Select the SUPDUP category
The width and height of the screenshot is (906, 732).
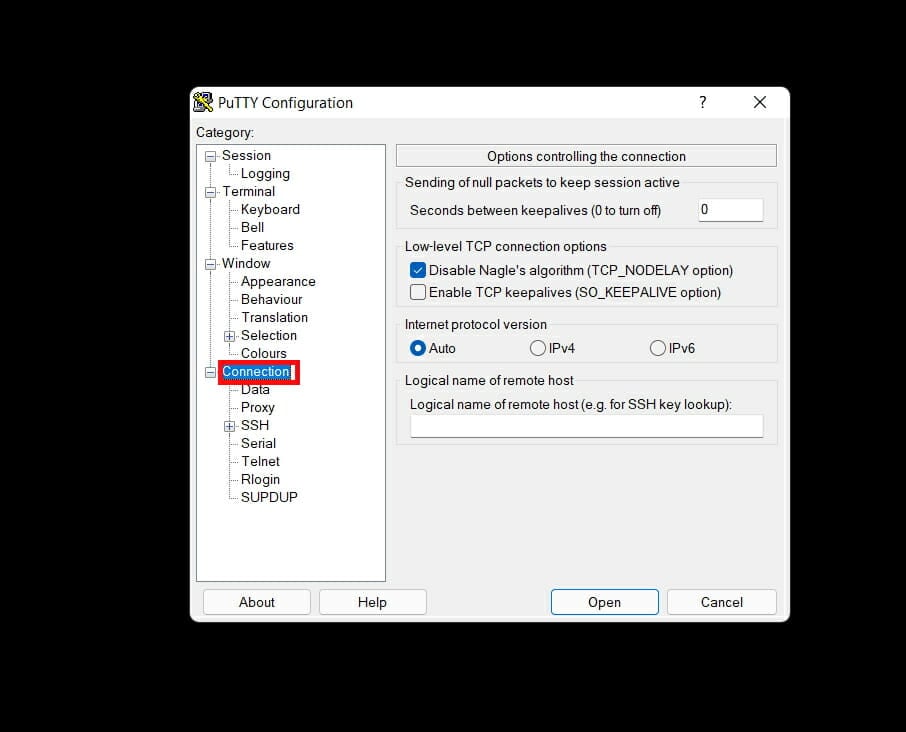coord(269,497)
